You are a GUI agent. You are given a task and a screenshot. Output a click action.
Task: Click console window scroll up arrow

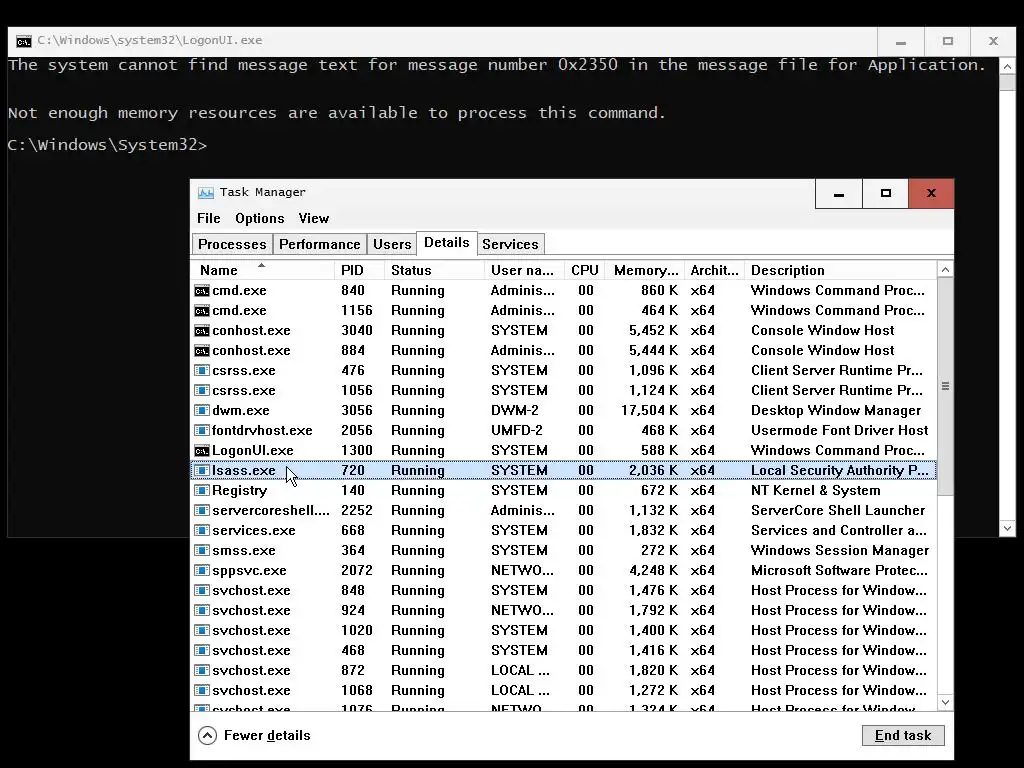click(x=1007, y=67)
